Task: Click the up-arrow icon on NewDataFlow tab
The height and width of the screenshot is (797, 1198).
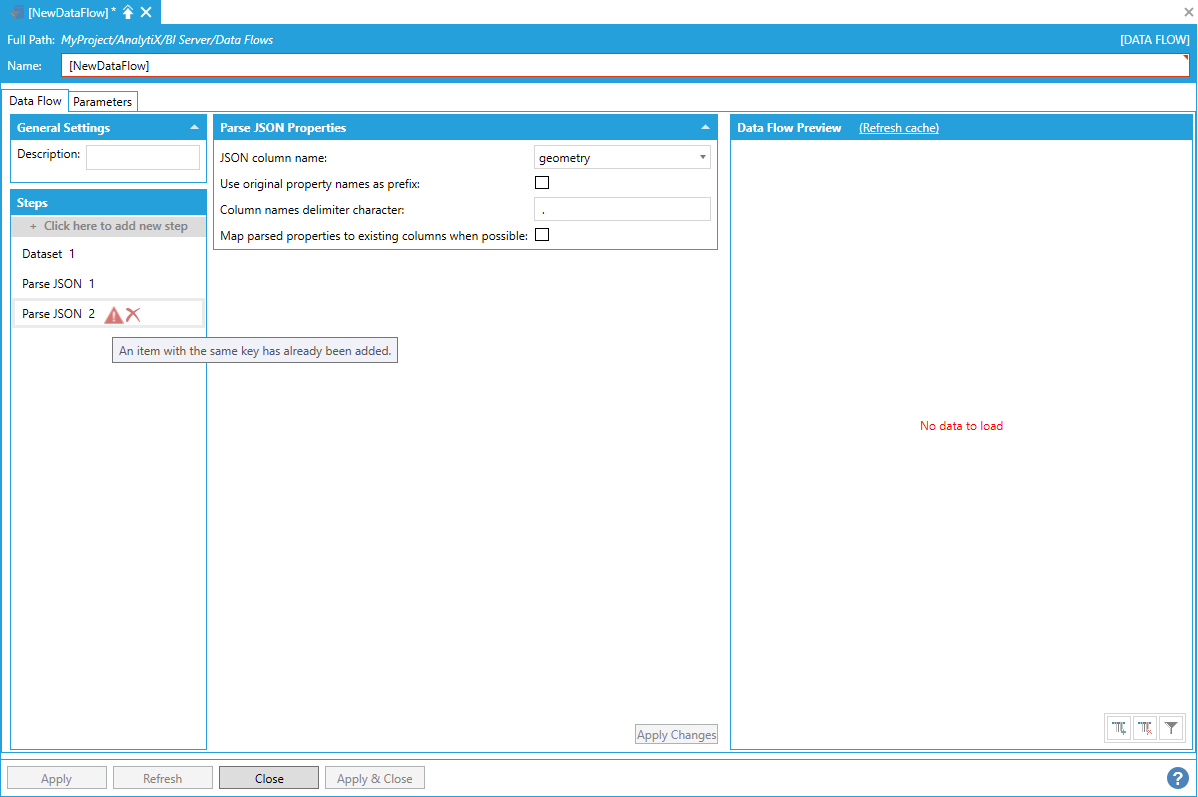Action: click(128, 12)
